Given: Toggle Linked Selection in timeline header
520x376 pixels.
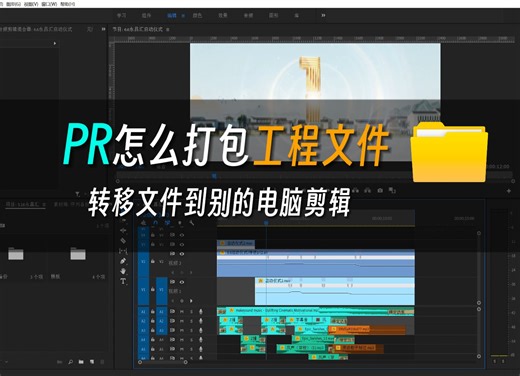Looking at the screenshot, I should tap(167, 223).
